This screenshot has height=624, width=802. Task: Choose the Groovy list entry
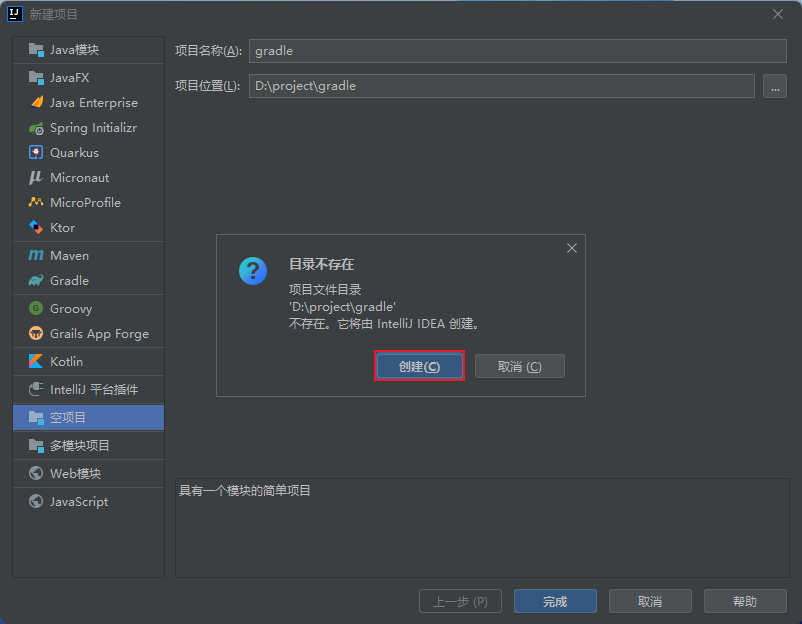click(x=88, y=308)
